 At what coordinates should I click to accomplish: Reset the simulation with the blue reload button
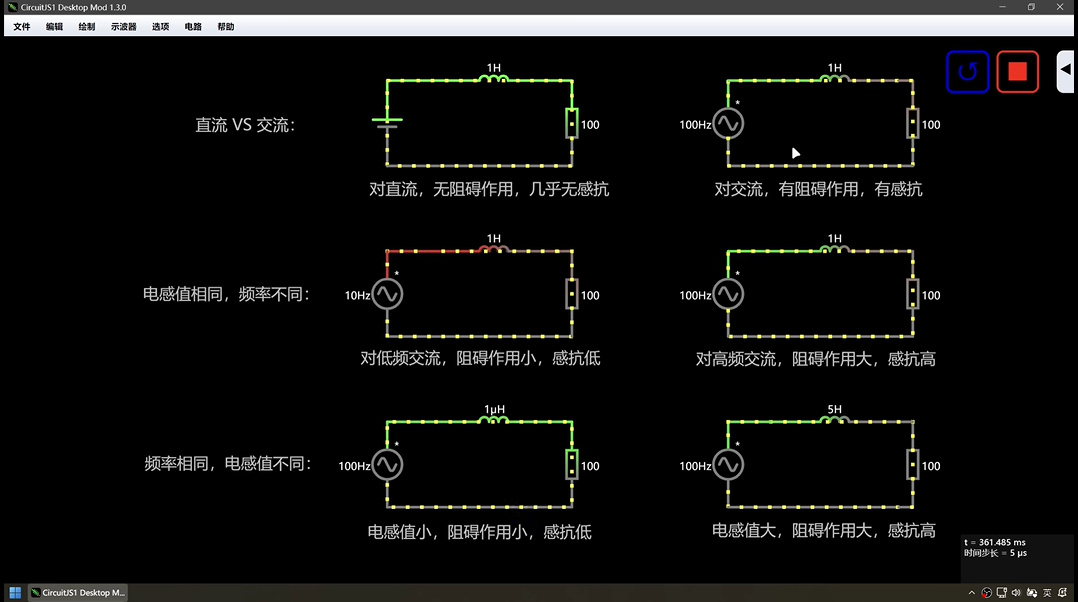(967, 71)
